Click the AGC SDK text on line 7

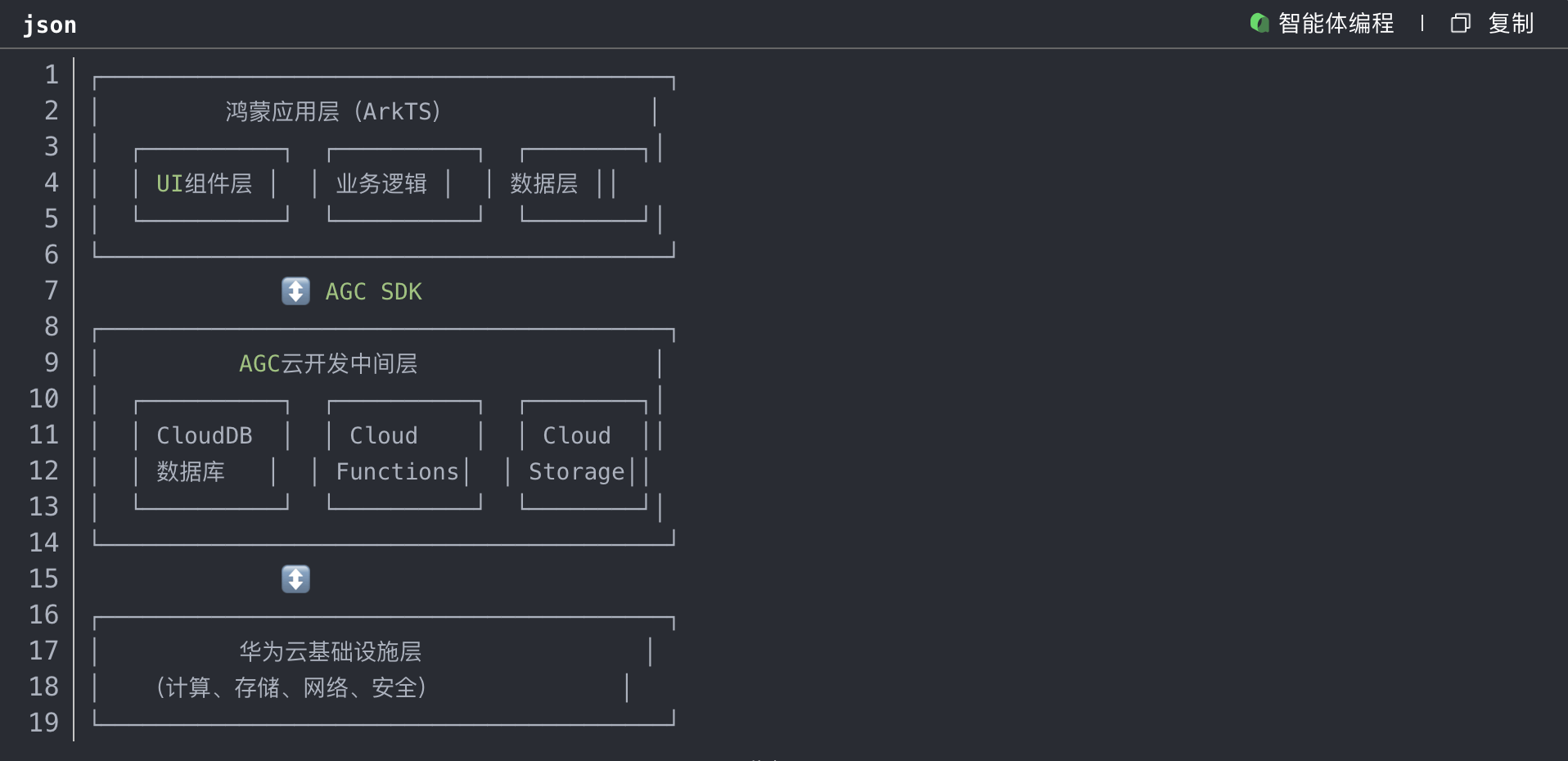tap(374, 291)
